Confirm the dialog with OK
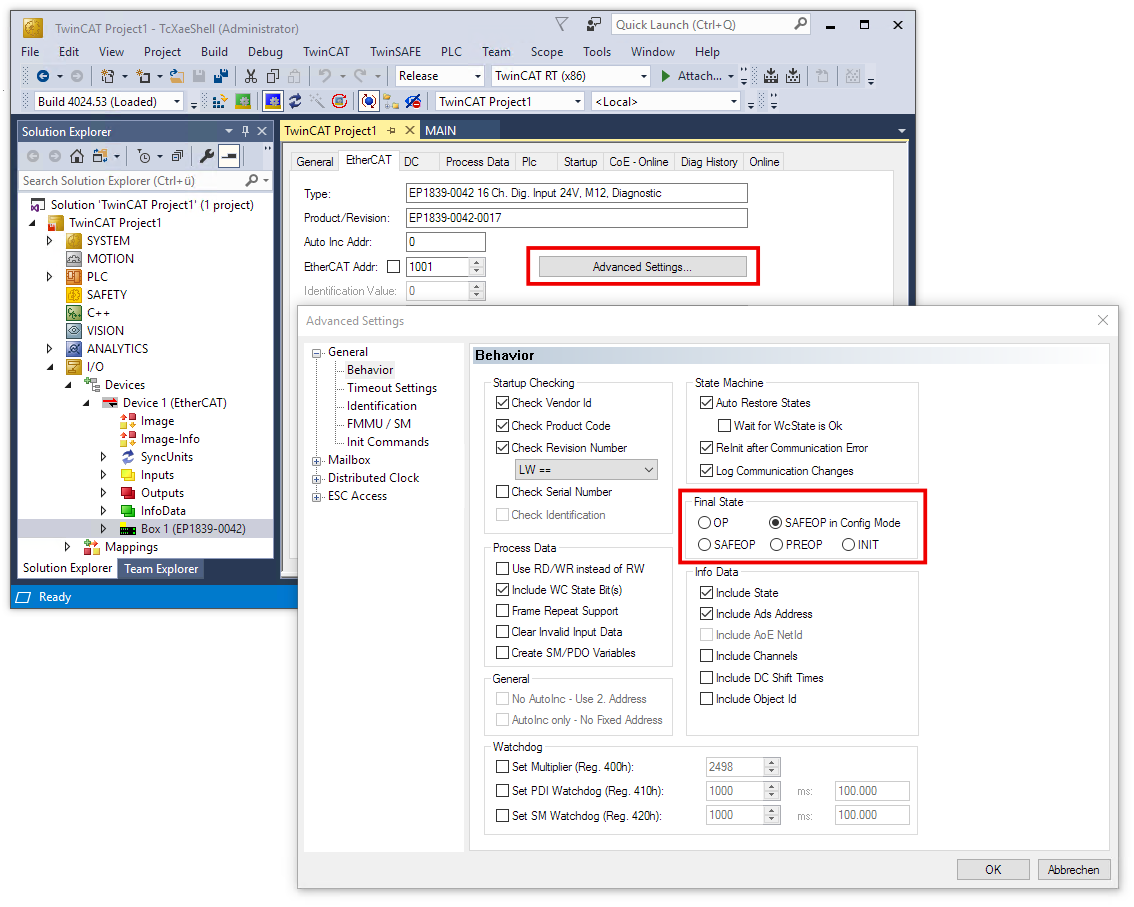1134x907 pixels. click(992, 869)
